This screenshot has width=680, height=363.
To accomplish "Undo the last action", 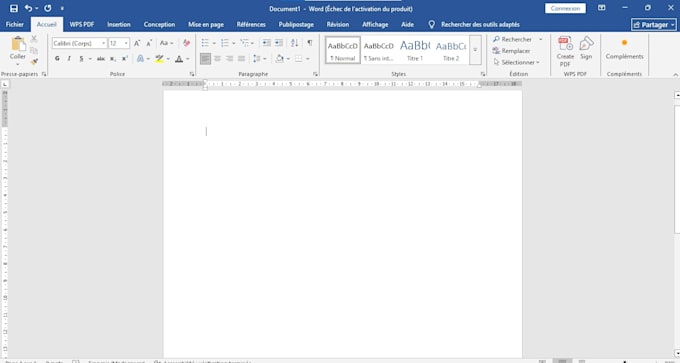I will tap(29, 8).
